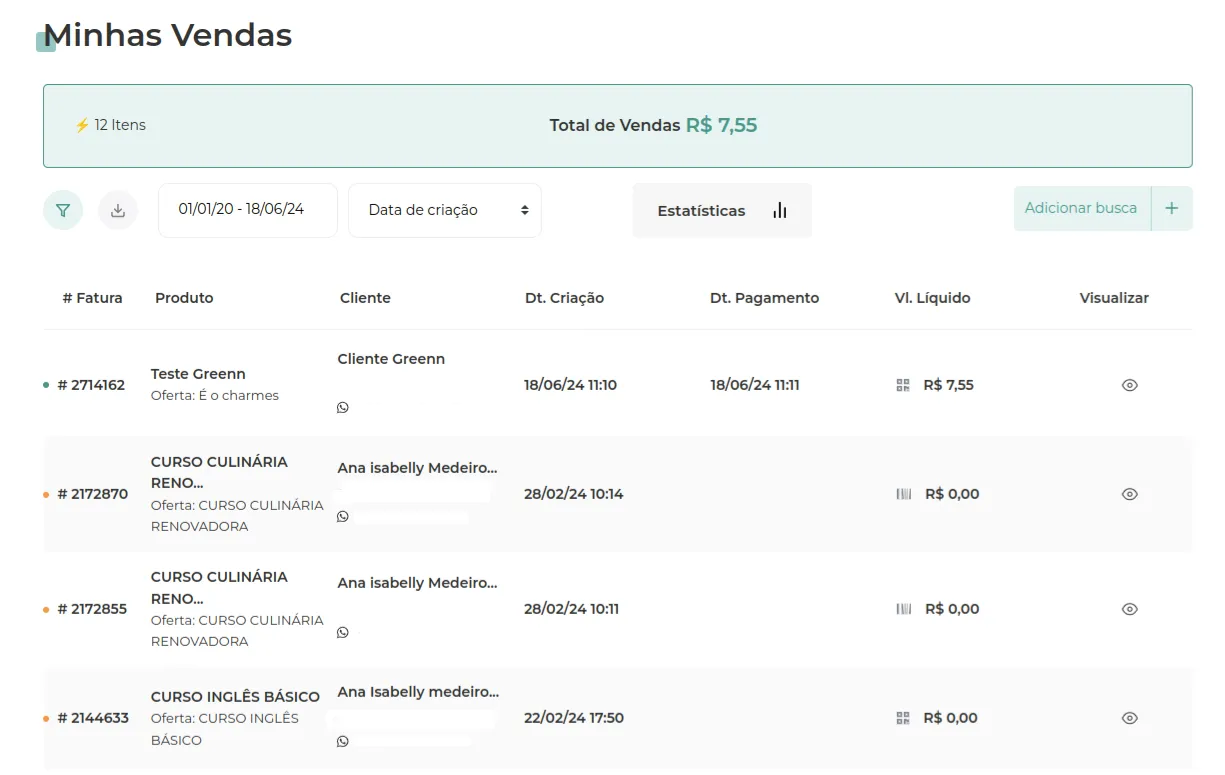Click the Dt. Pagamento column header
1225x775 pixels.
click(x=764, y=298)
